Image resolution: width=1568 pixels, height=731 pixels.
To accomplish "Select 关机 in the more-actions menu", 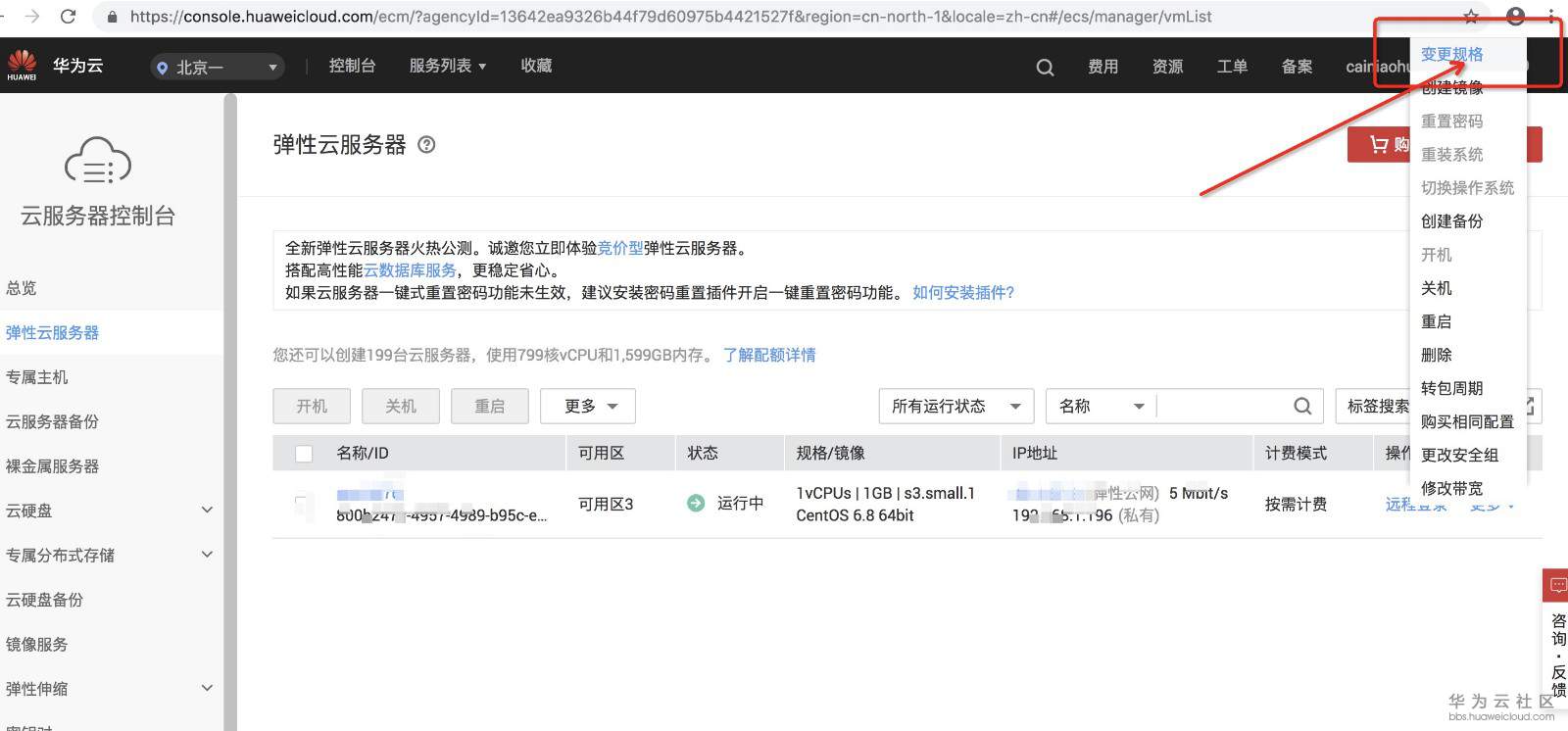I will click(x=1437, y=288).
